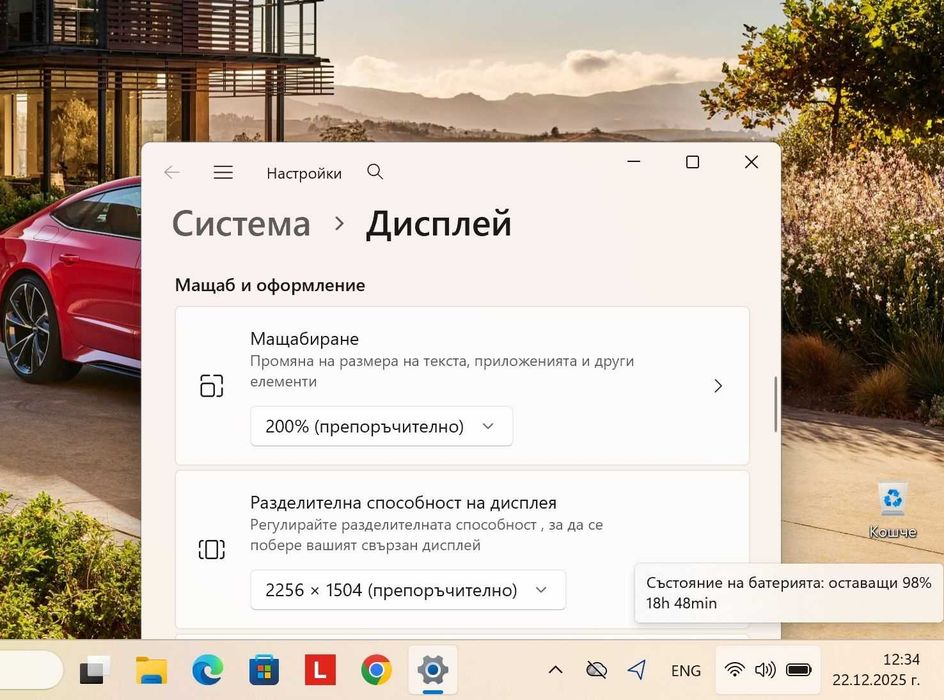
Task: Launch Microsoft Edge from the taskbar
Action: coord(207,670)
